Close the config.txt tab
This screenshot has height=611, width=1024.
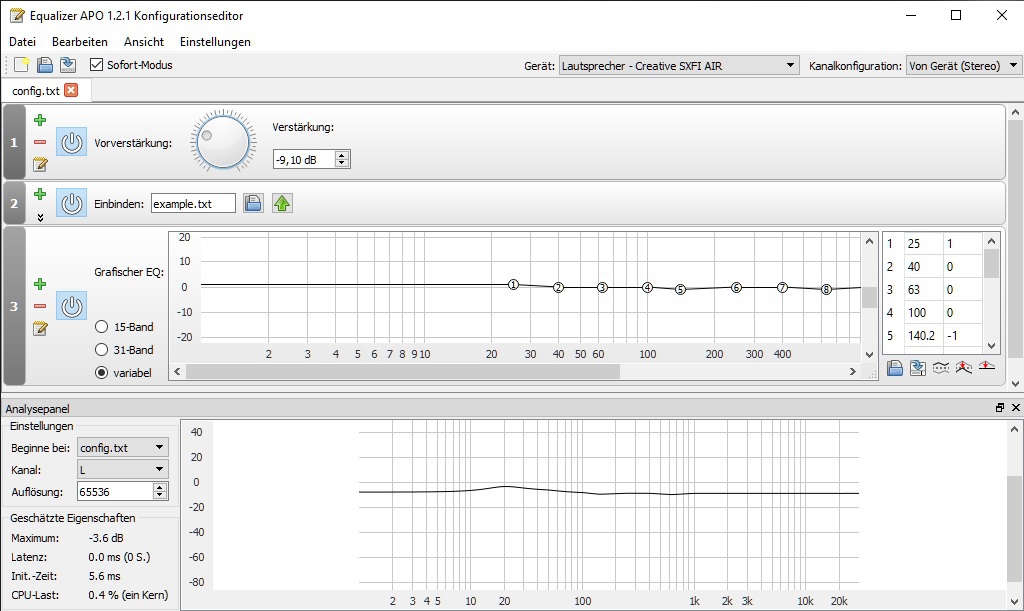[71, 91]
